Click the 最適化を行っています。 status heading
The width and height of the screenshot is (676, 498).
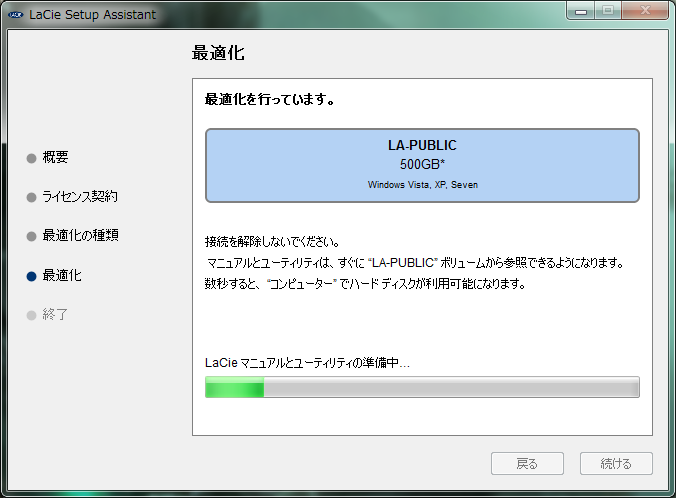coord(269,99)
